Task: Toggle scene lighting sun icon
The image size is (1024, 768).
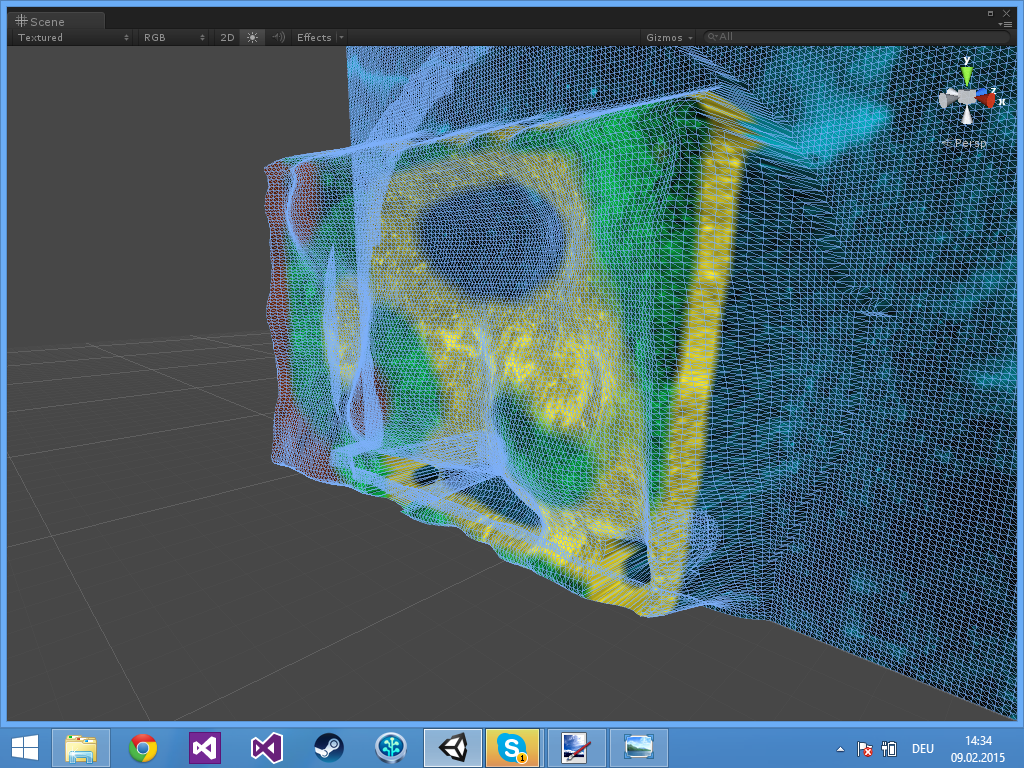Action: coord(253,37)
